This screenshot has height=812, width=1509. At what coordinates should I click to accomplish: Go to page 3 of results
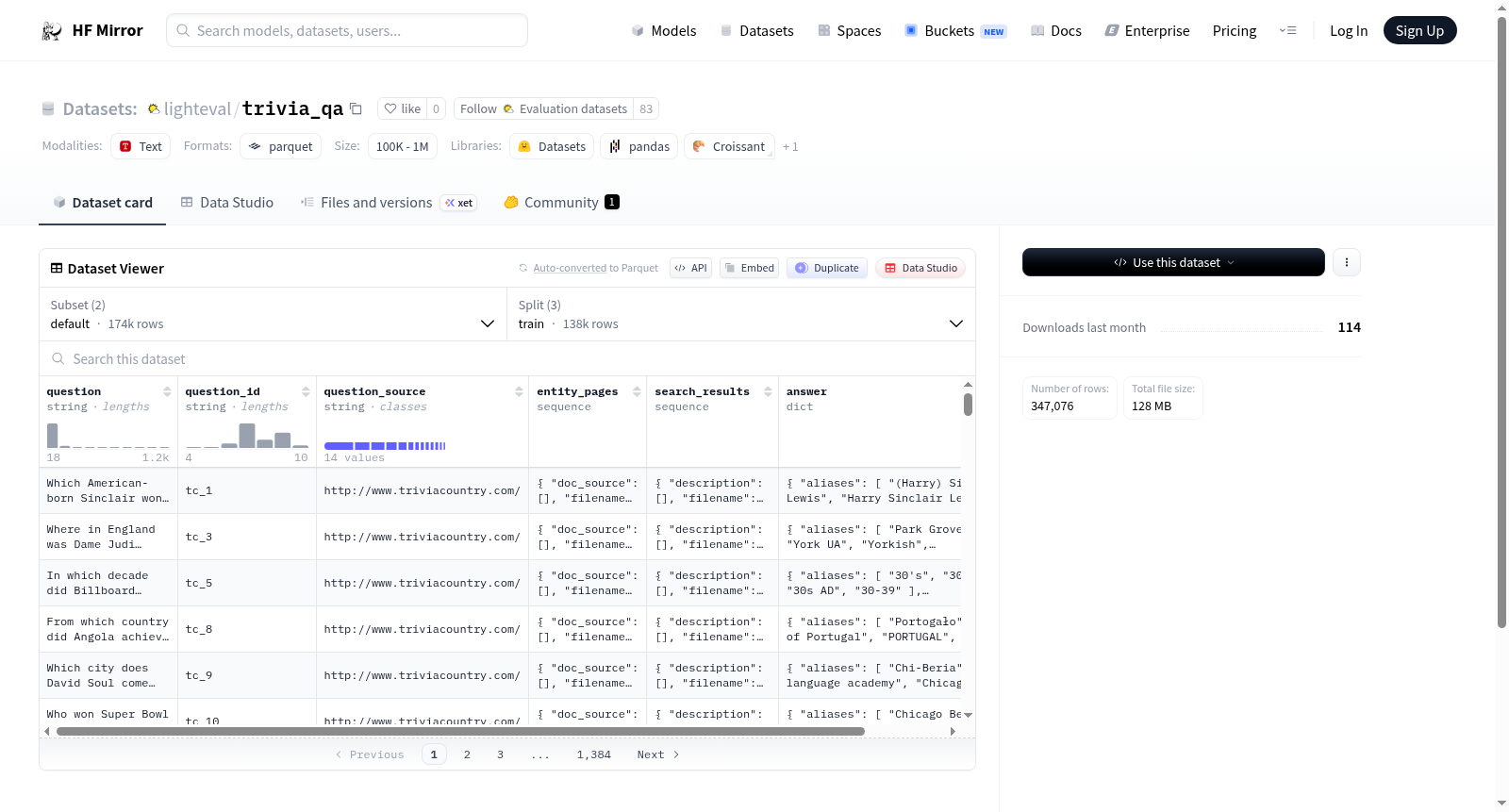pos(500,754)
